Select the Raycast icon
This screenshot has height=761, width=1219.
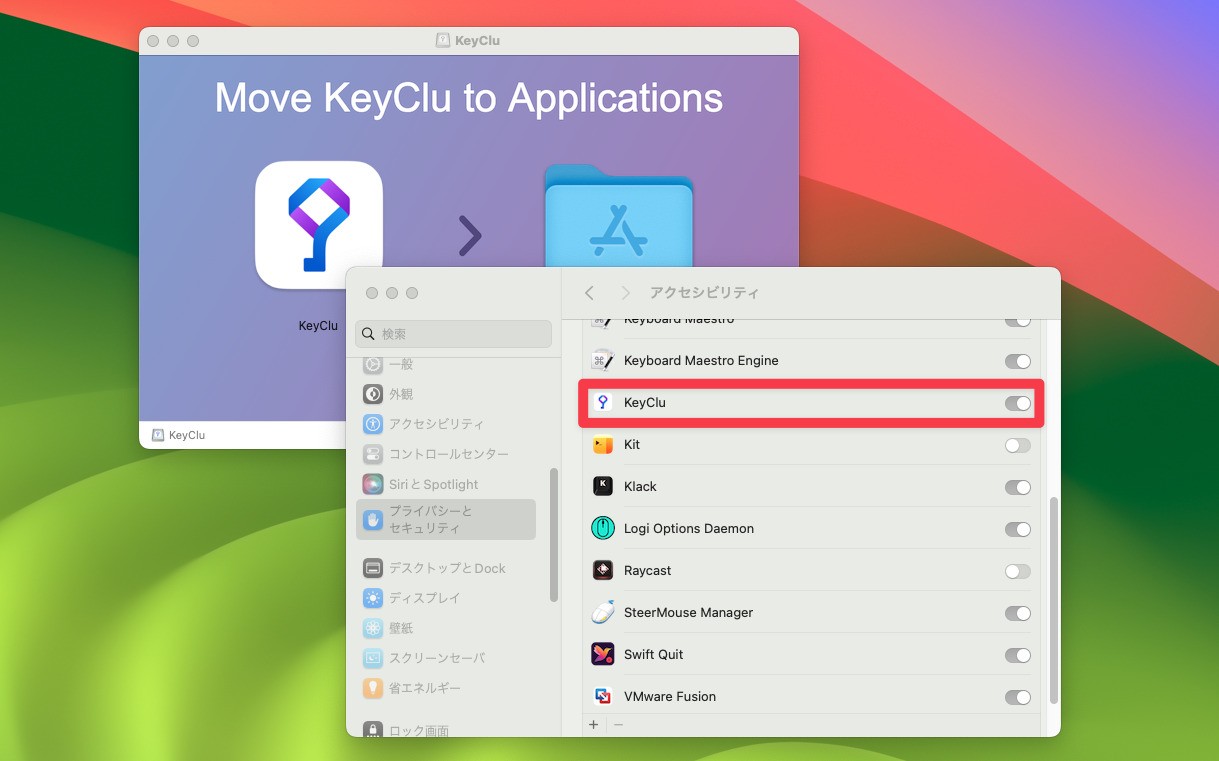(x=603, y=571)
